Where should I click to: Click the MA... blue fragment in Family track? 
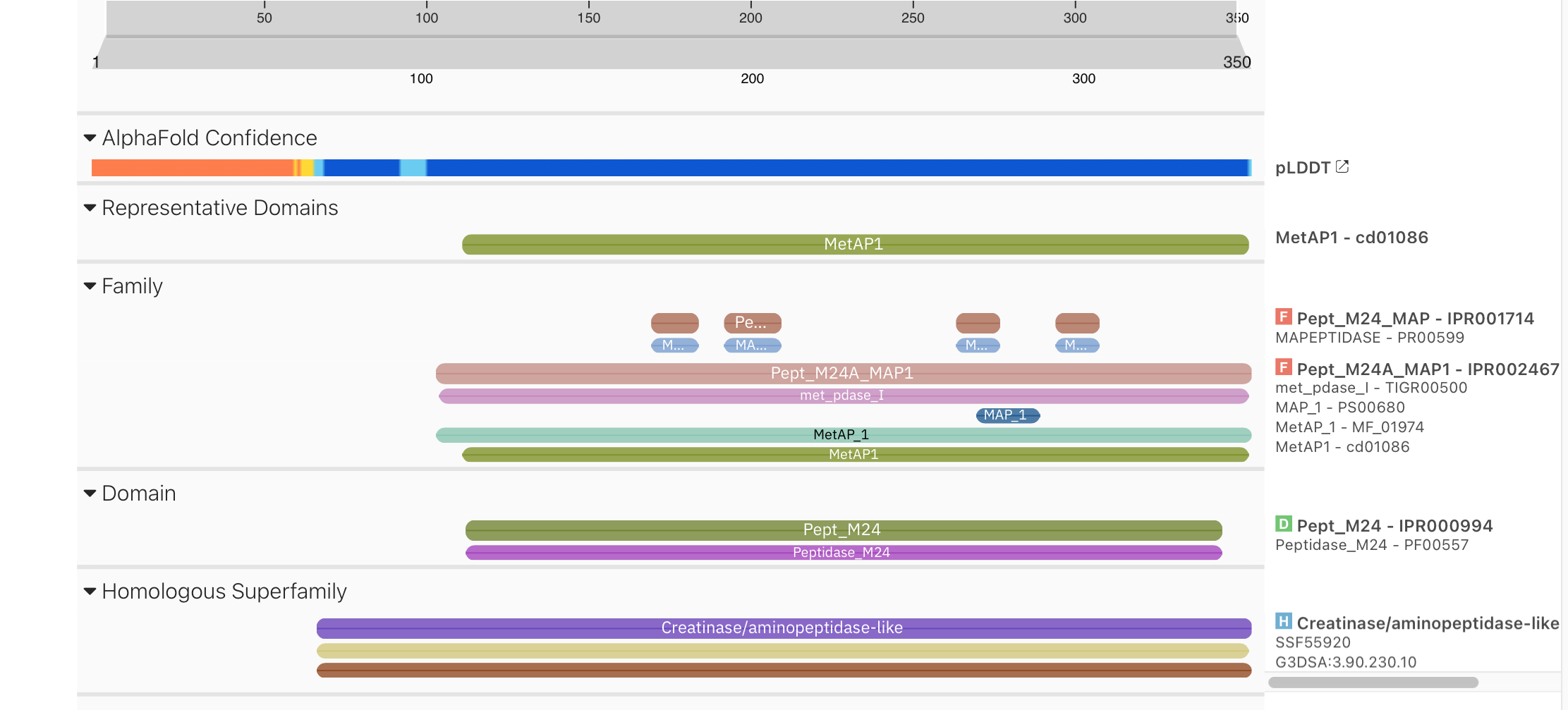click(x=752, y=345)
